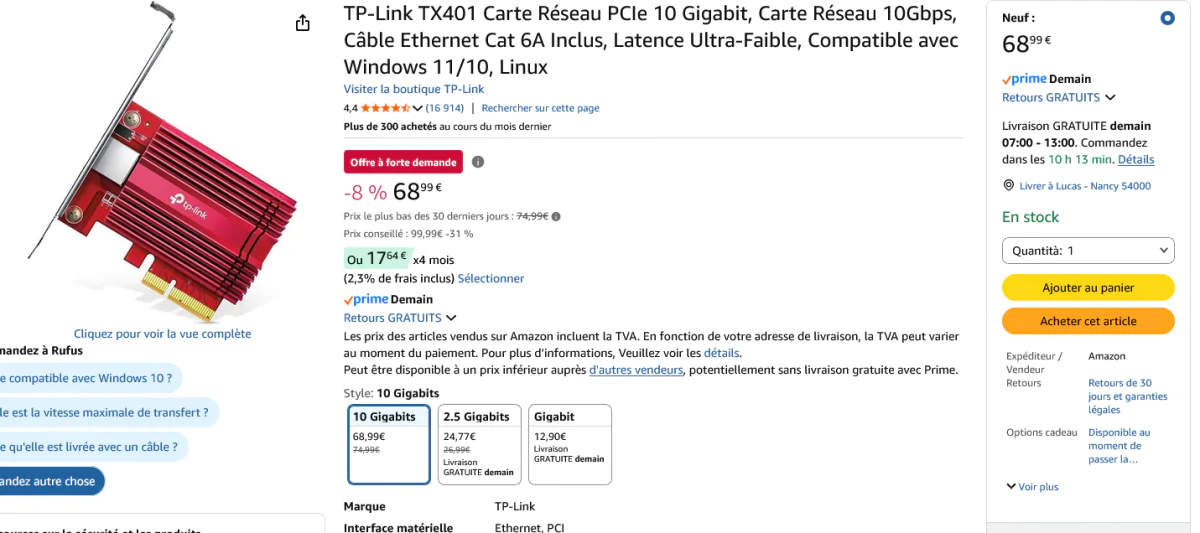1200x533 pixels.
Task: Open the Quantité dropdown
Action: [x=1088, y=250]
